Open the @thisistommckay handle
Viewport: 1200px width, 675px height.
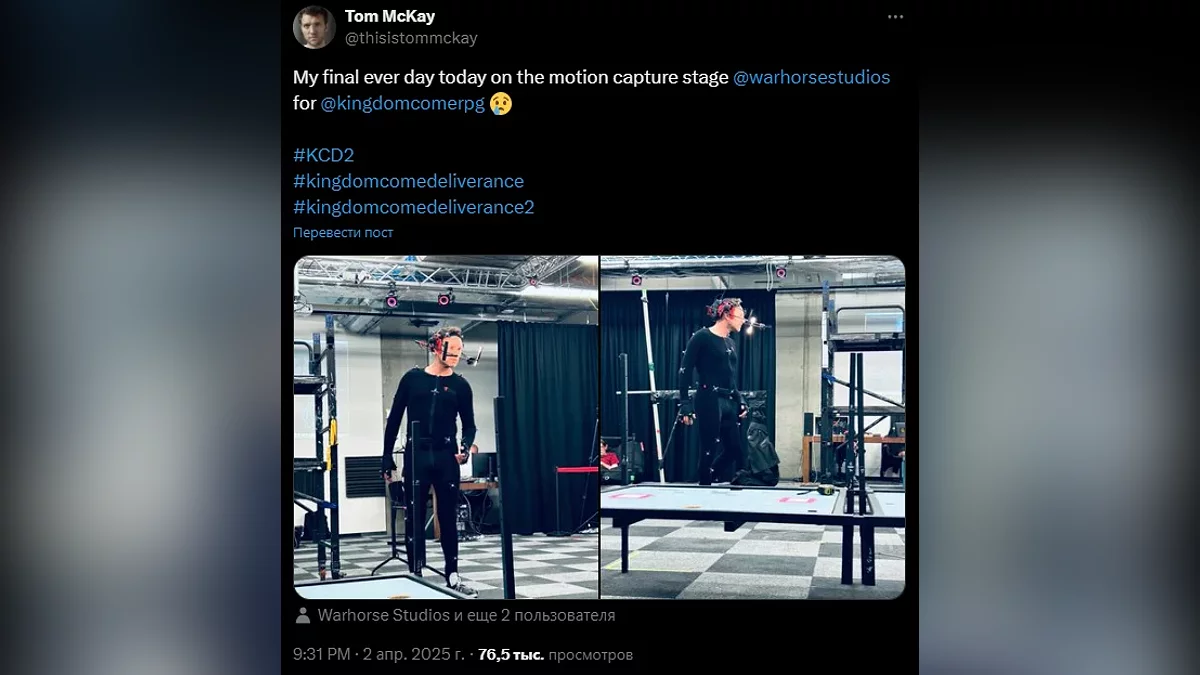(x=411, y=38)
